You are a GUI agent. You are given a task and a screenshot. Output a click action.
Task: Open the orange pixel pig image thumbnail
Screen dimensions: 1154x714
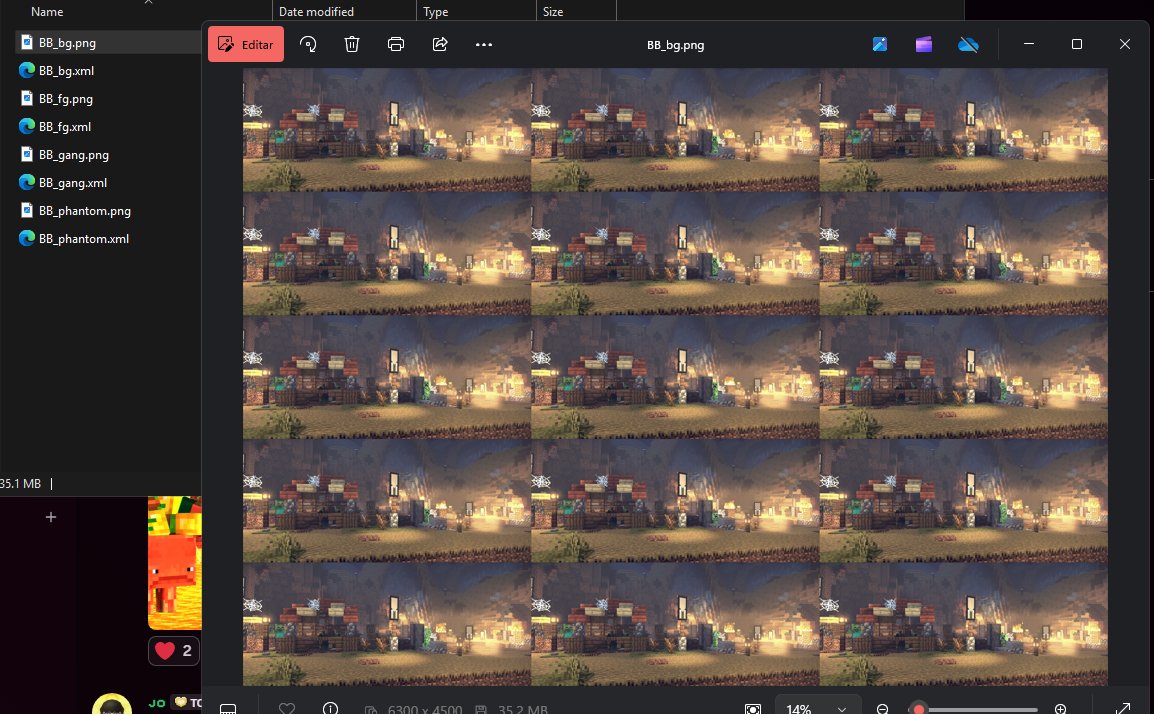175,563
